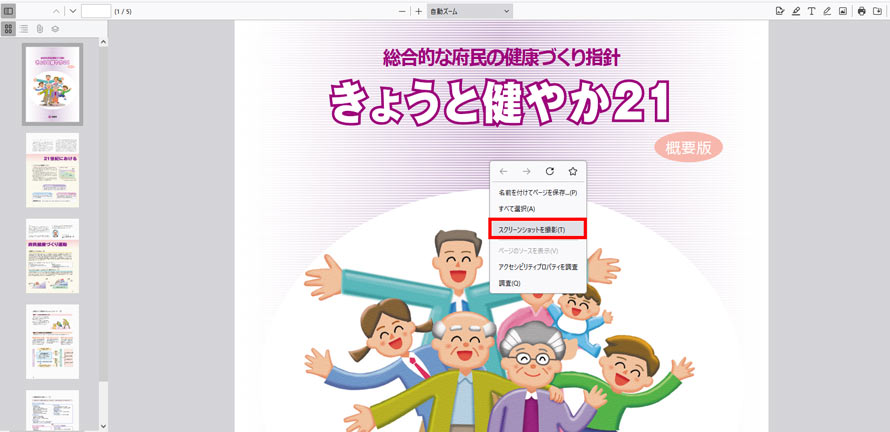
Task: Save the PDF with download icon
Action: point(879,11)
